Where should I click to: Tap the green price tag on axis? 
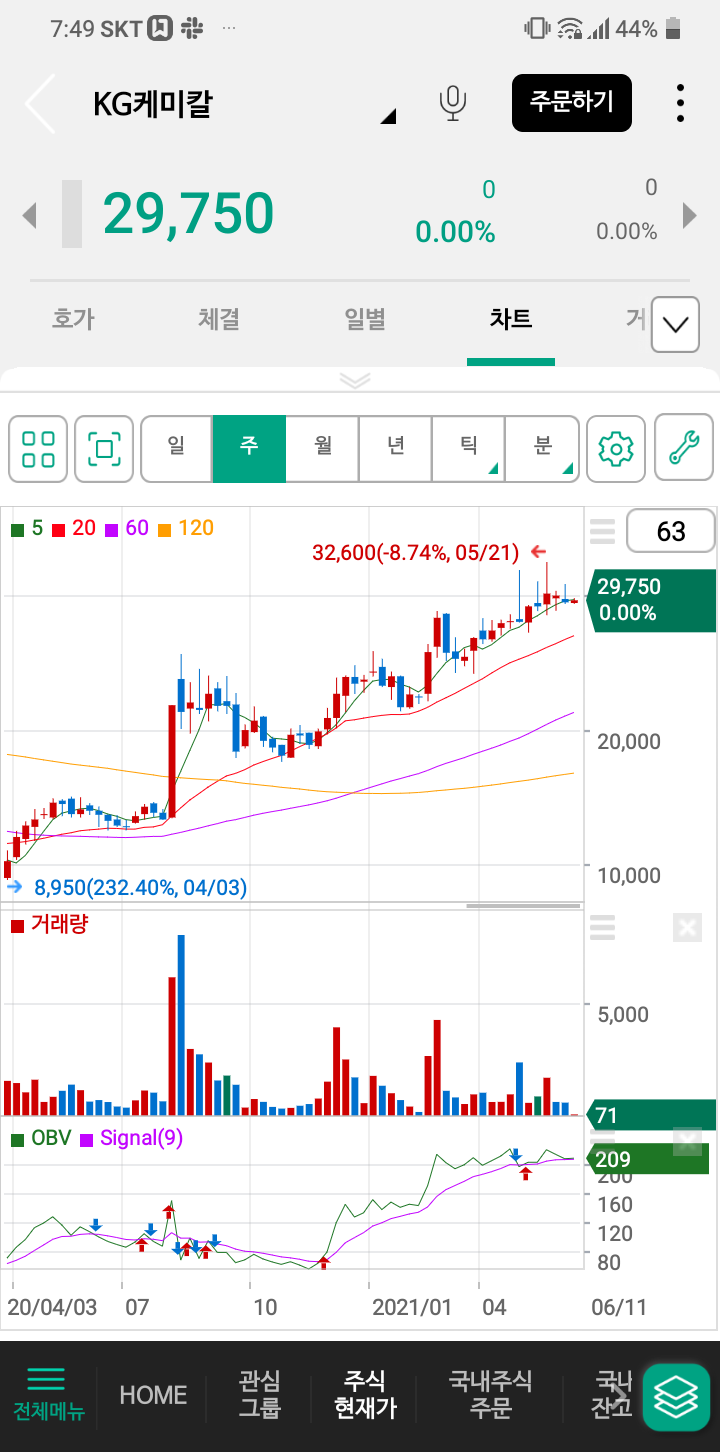(652, 600)
